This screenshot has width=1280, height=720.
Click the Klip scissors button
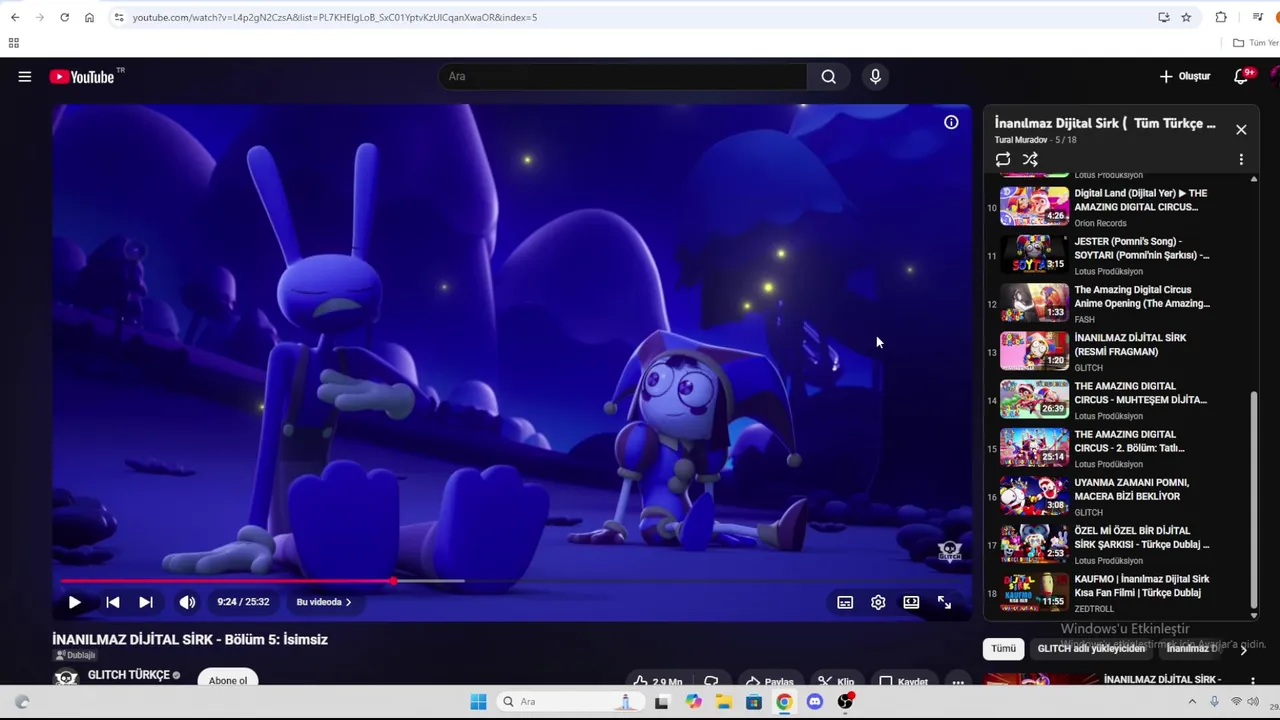[x=836, y=681]
